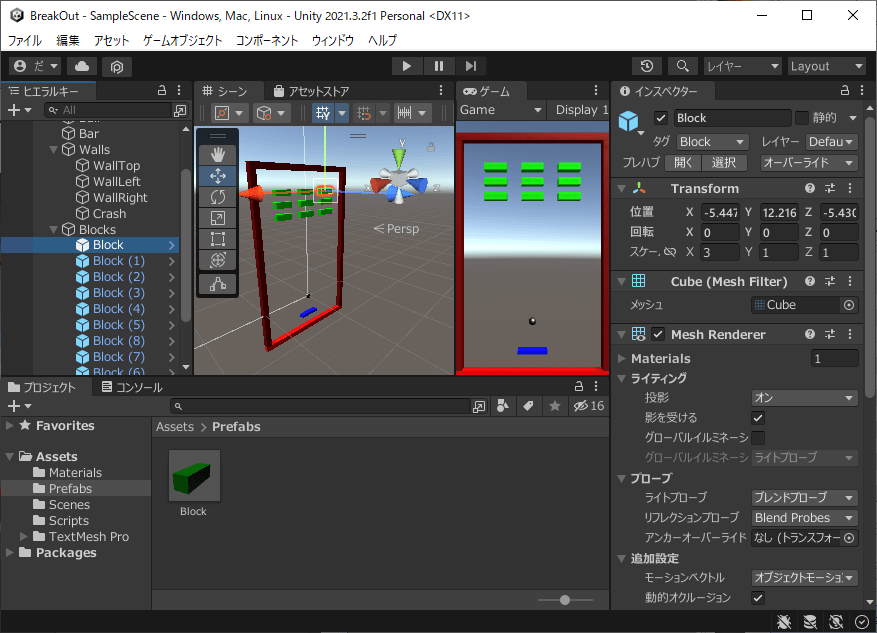Click the Step frame button
This screenshot has width=877, height=633.
pyautogui.click(x=470, y=66)
